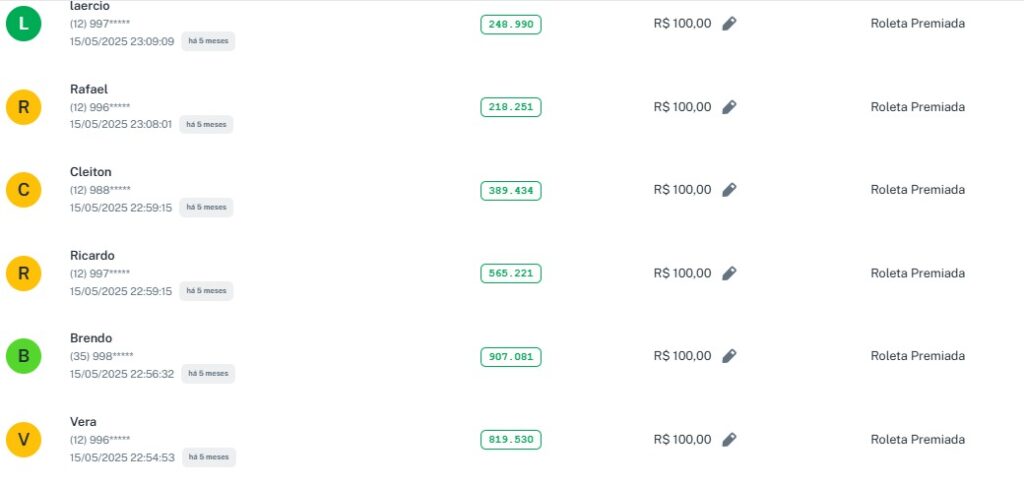Open ticket number badge 565.221
Screen dimensions: 1024x484
point(510,273)
